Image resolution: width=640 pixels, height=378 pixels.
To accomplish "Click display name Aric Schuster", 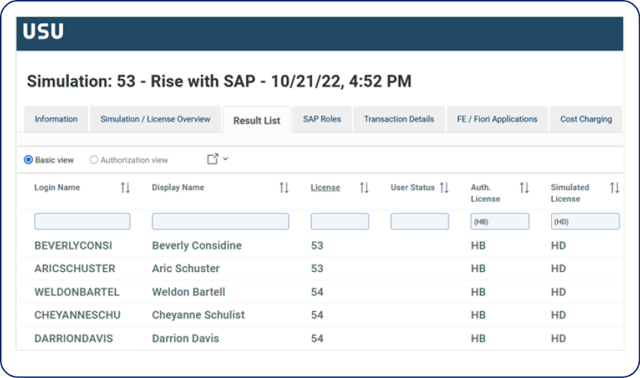I will point(186,269).
